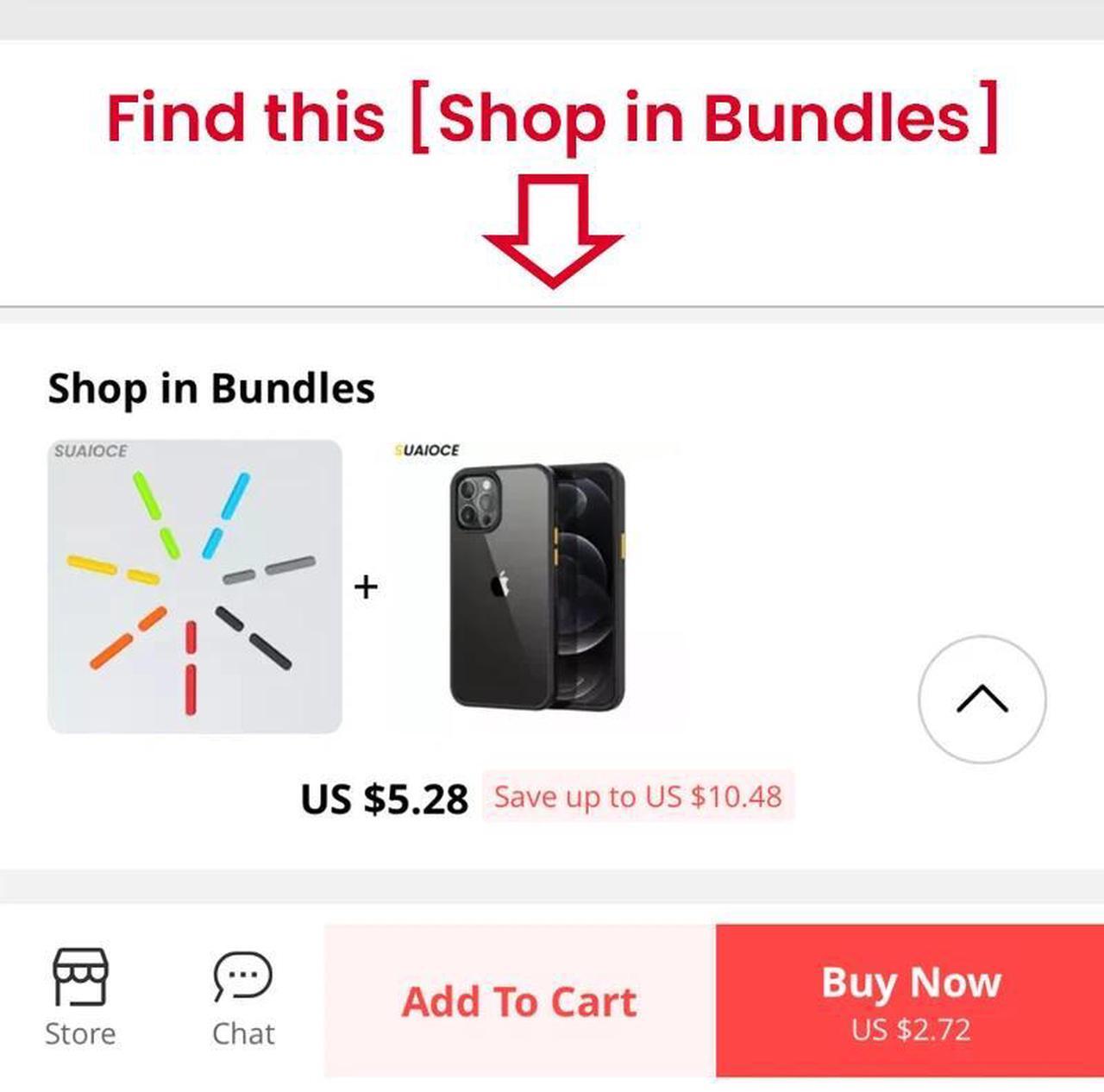
Task: Tap the back-to-top chevron circle
Action: (x=982, y=699)
